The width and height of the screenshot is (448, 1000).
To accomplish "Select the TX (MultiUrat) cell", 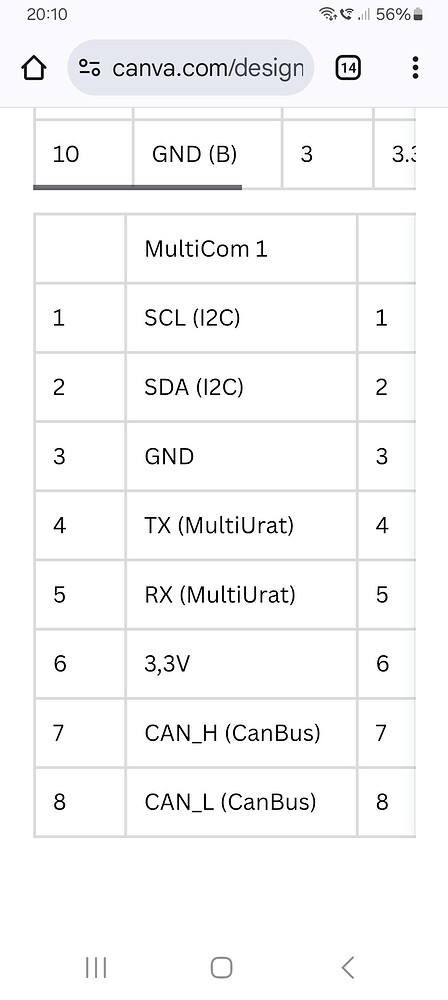I will [x=241, y=526].
